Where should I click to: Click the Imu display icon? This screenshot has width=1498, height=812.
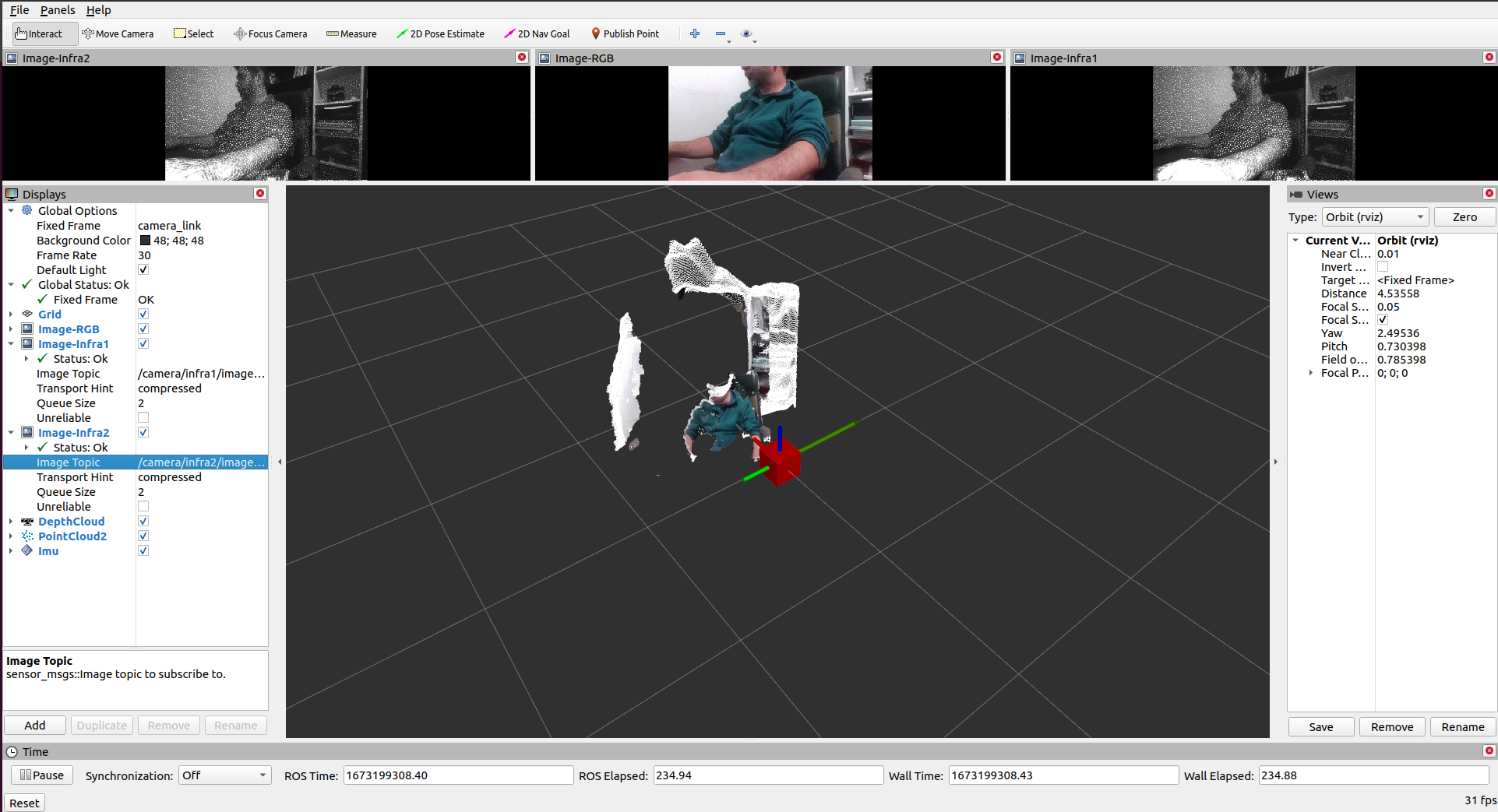27,551
